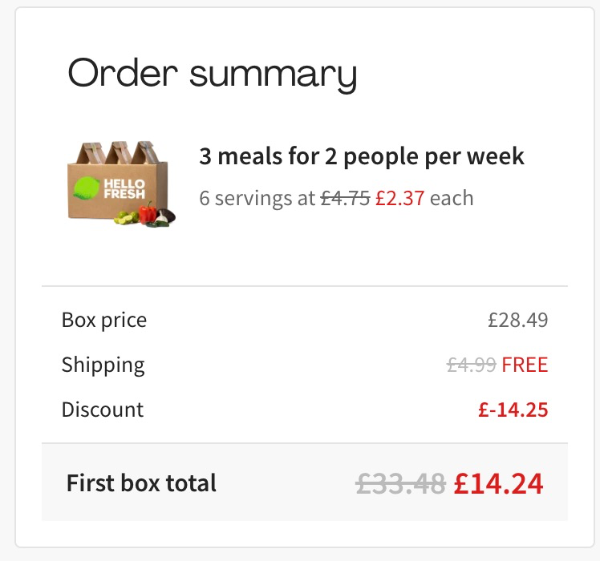Select the 3 meals for 2 people title
This screenshot has height=561, width=600.
click(x=361, y=157)
